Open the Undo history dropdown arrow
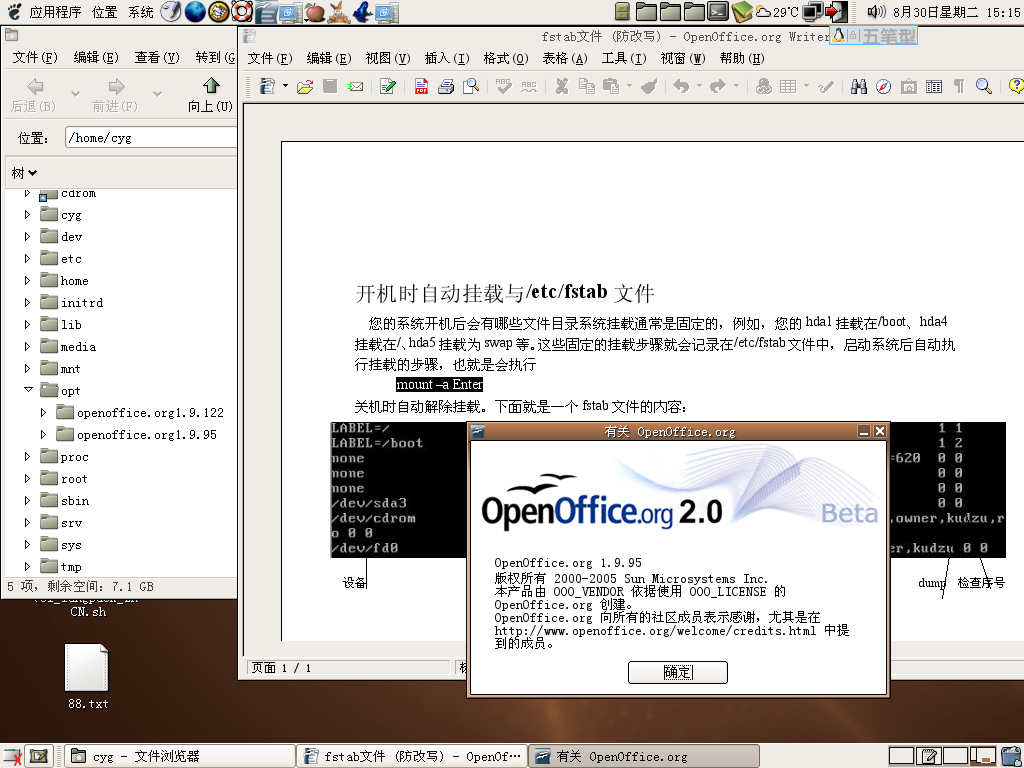The image size is (1024, 768). click(699, 86)
